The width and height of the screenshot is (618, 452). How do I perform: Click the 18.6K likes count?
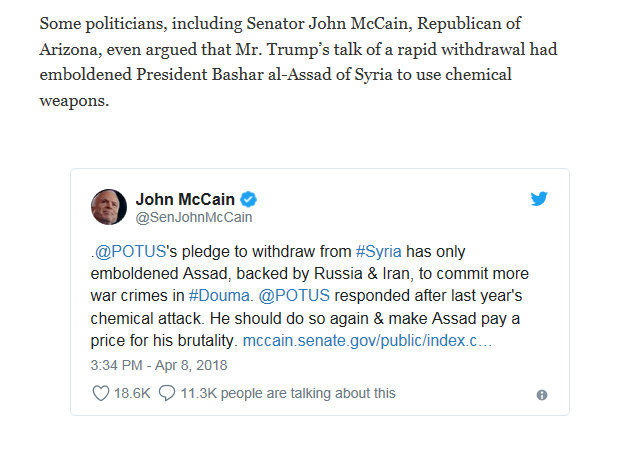(x=131, y=394)
